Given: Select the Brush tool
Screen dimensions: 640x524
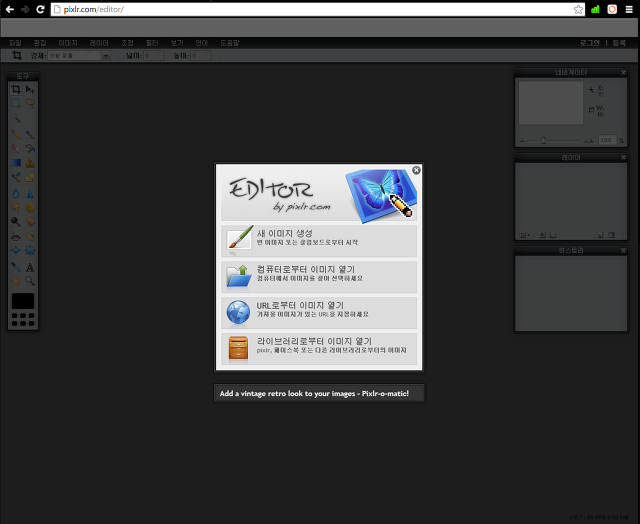Looking at the screenshot, I should click(x=30, y=134).
